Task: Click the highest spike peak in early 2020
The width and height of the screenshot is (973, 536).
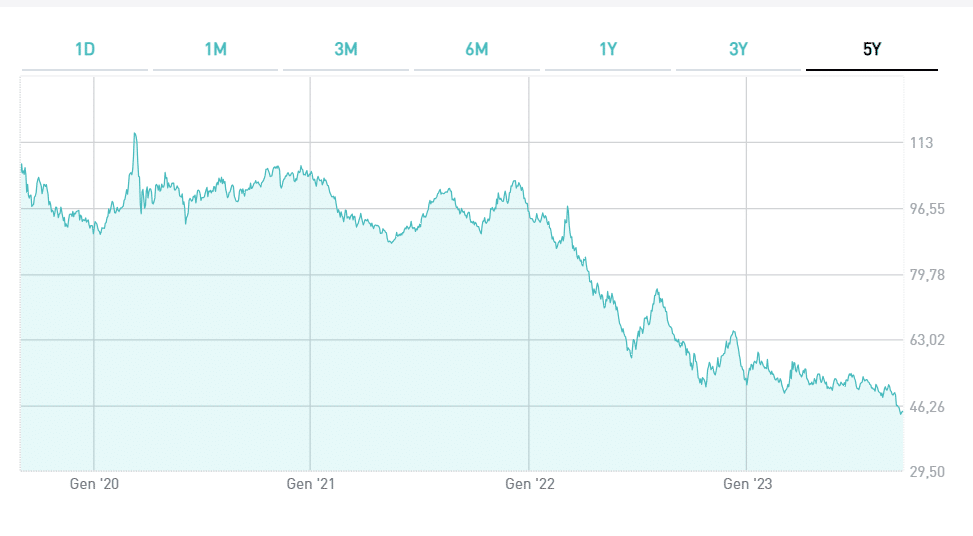Action: (135, 134)
